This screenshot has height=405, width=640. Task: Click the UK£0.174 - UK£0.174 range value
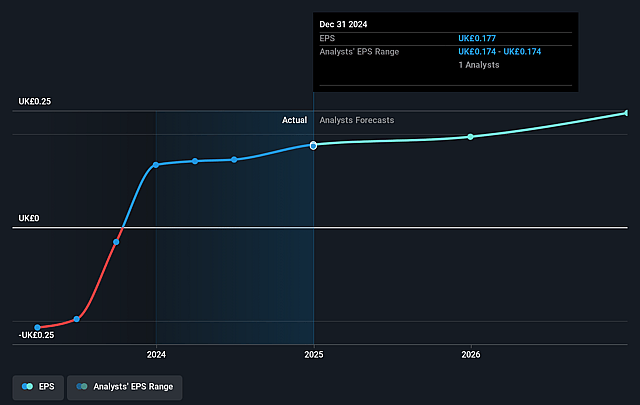coord(500,51)
